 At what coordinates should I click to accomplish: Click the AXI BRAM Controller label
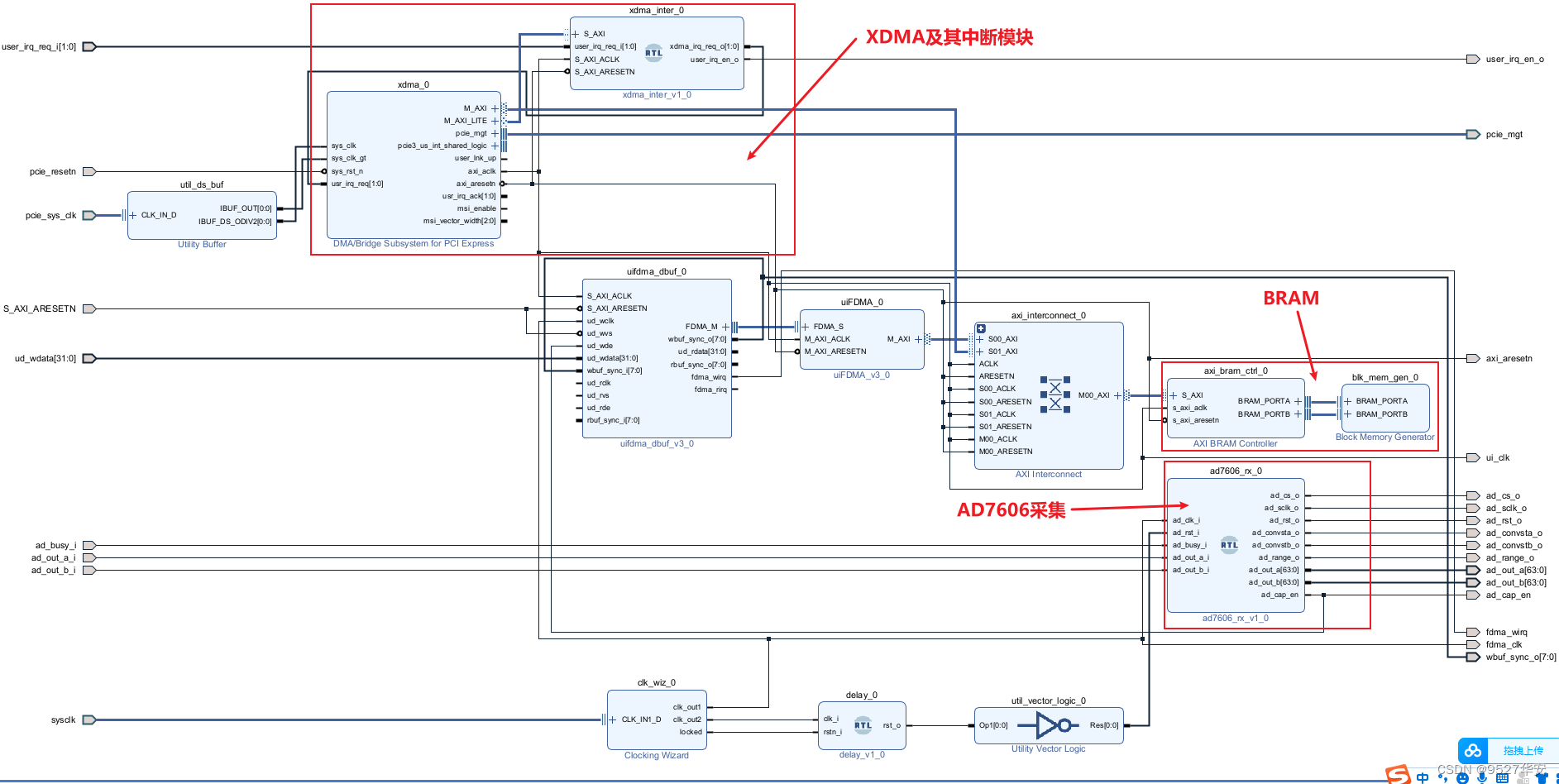click(x=1235, y=444)
